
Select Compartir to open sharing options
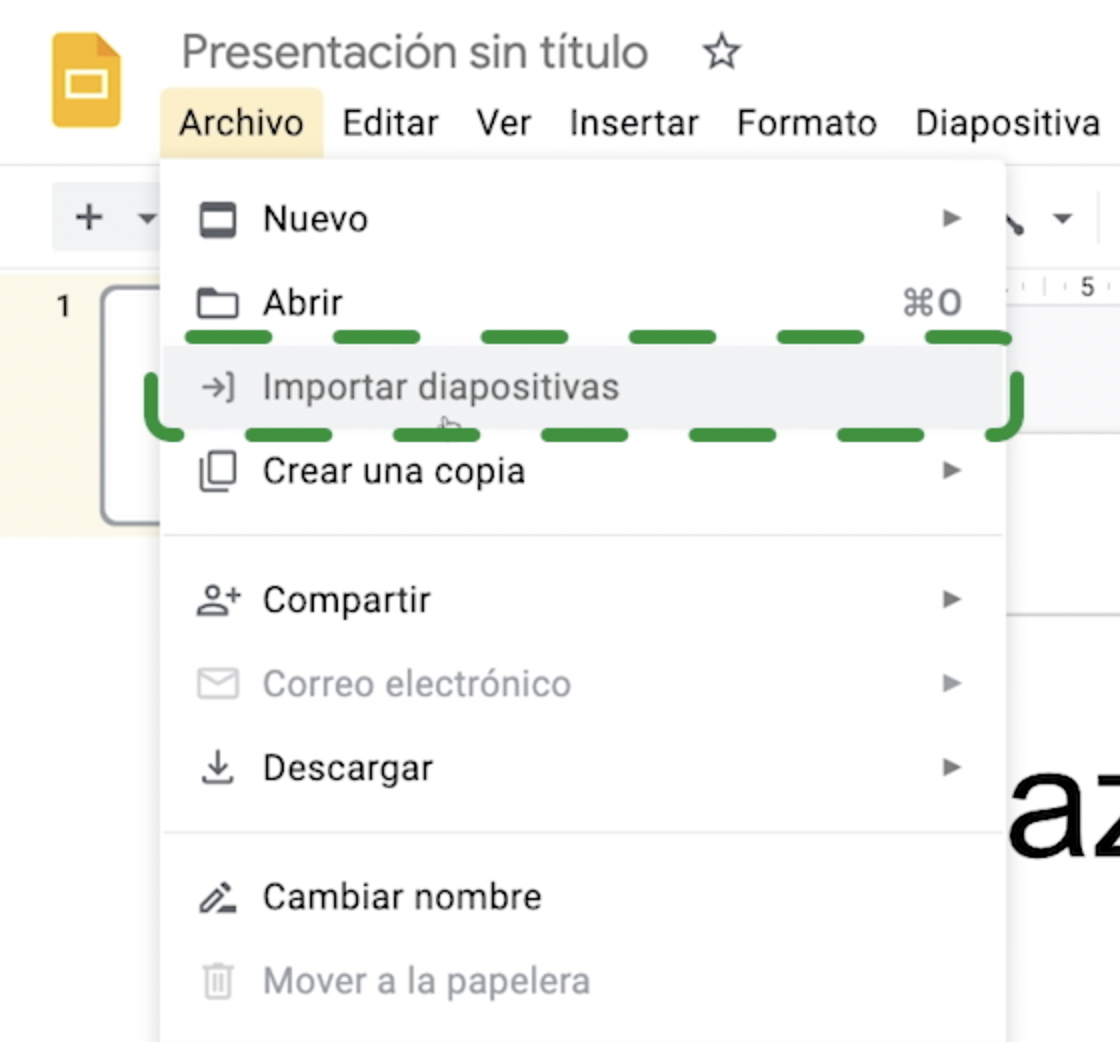click(x=347, y=599)
